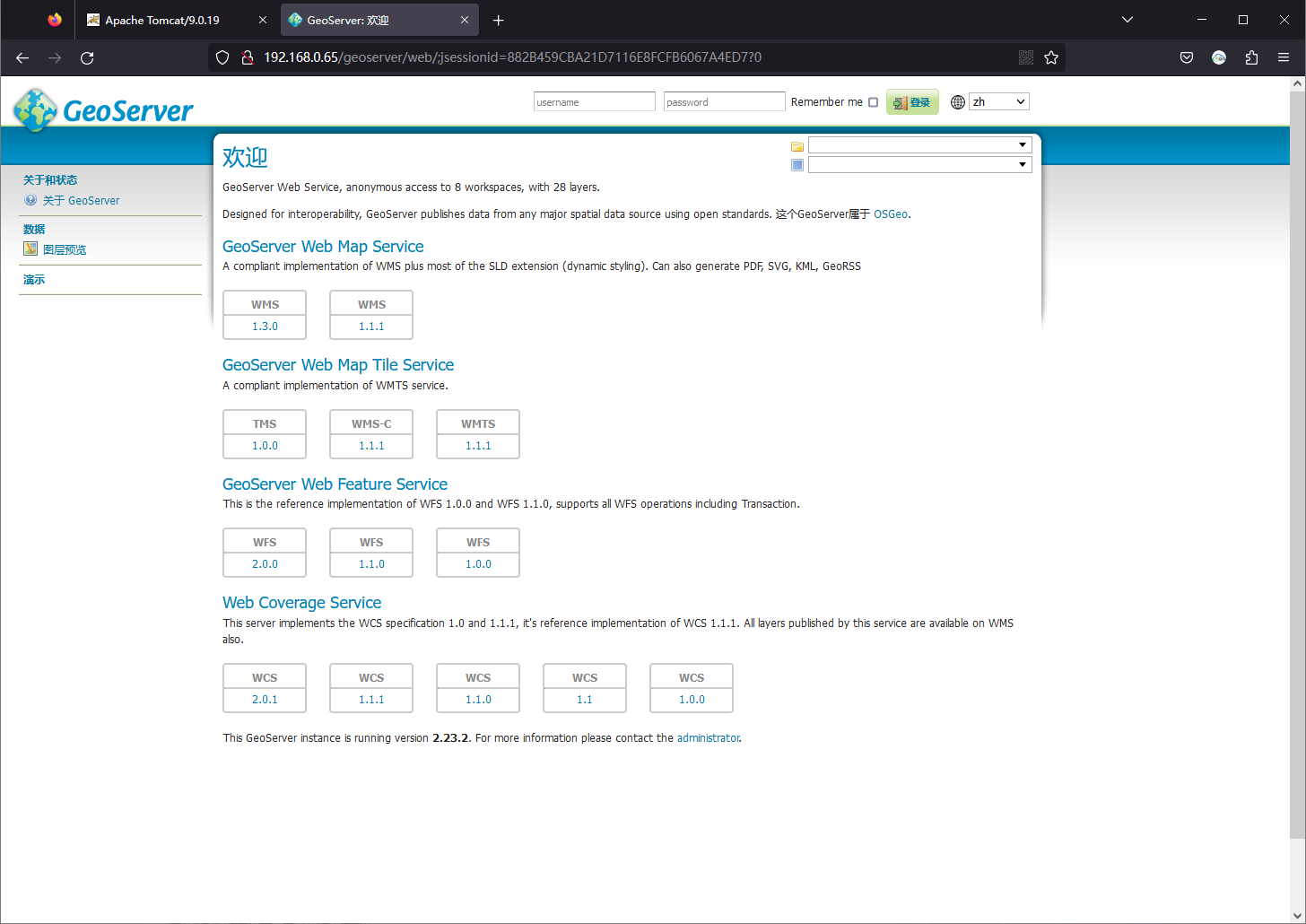
Task: Expand the layer filter dropdown
Action: point(920,165)
